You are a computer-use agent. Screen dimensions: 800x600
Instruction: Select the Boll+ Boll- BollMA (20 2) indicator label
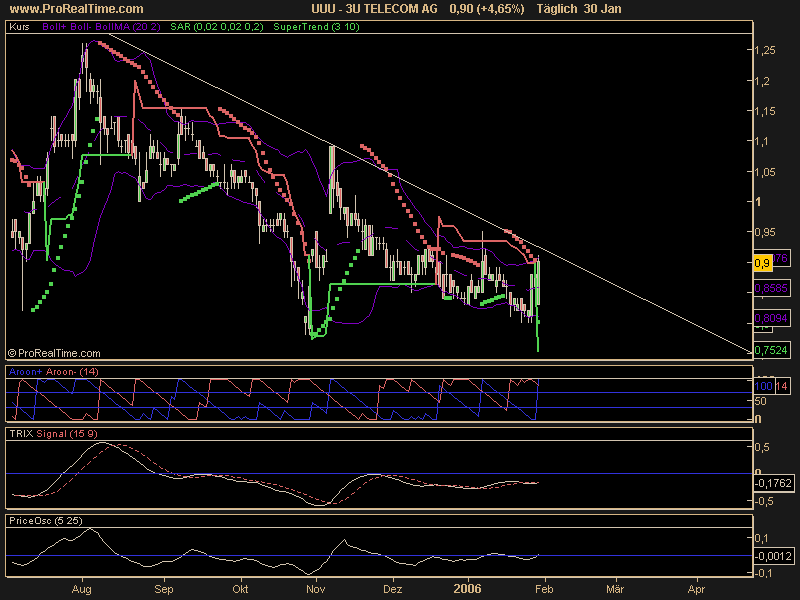tap(101, 27)
